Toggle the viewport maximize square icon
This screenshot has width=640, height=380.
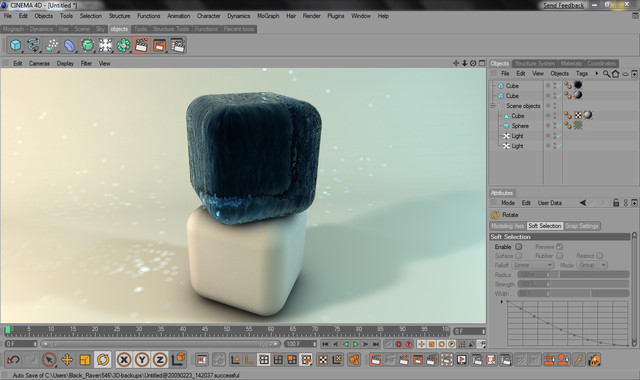482,63
